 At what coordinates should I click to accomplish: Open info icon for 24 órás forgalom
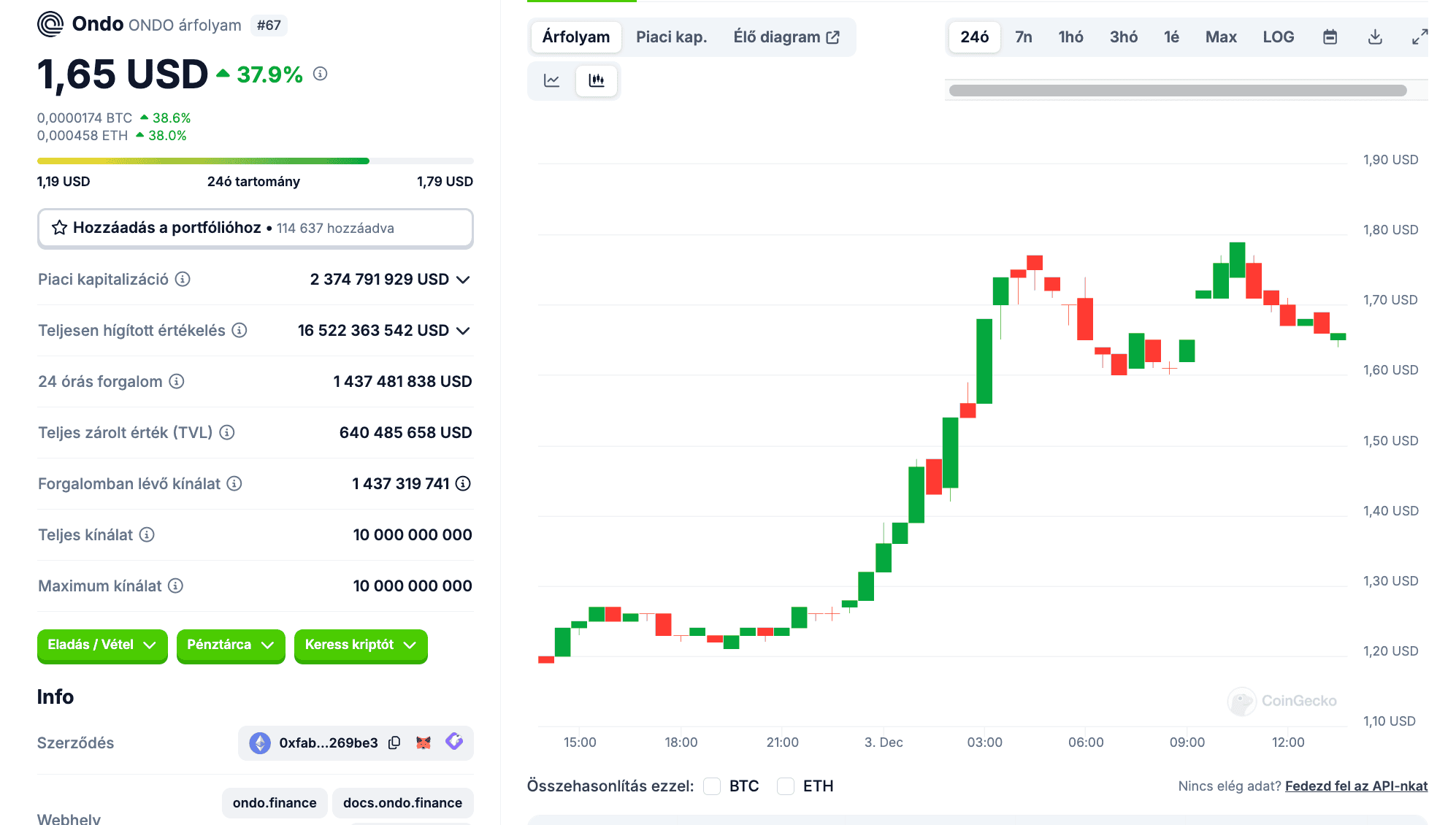(x=177, y=381)
